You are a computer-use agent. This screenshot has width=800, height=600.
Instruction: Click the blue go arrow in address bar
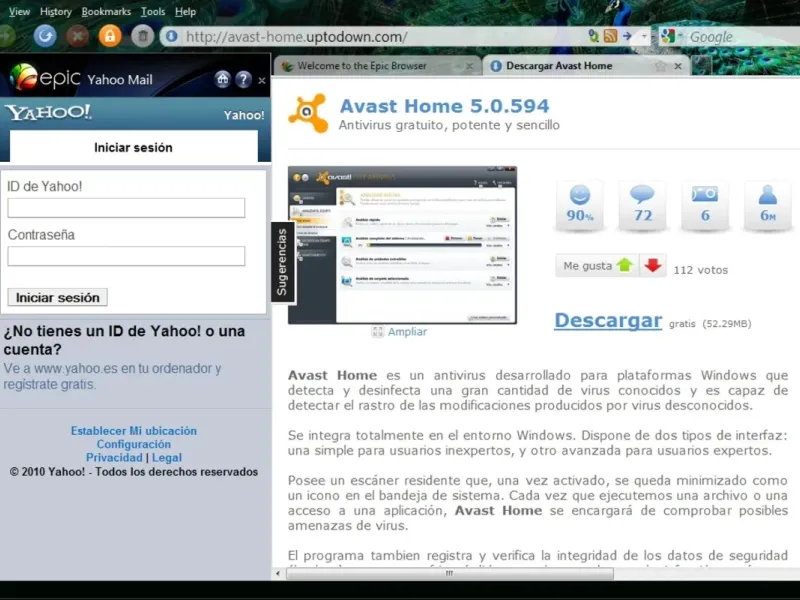628,36
